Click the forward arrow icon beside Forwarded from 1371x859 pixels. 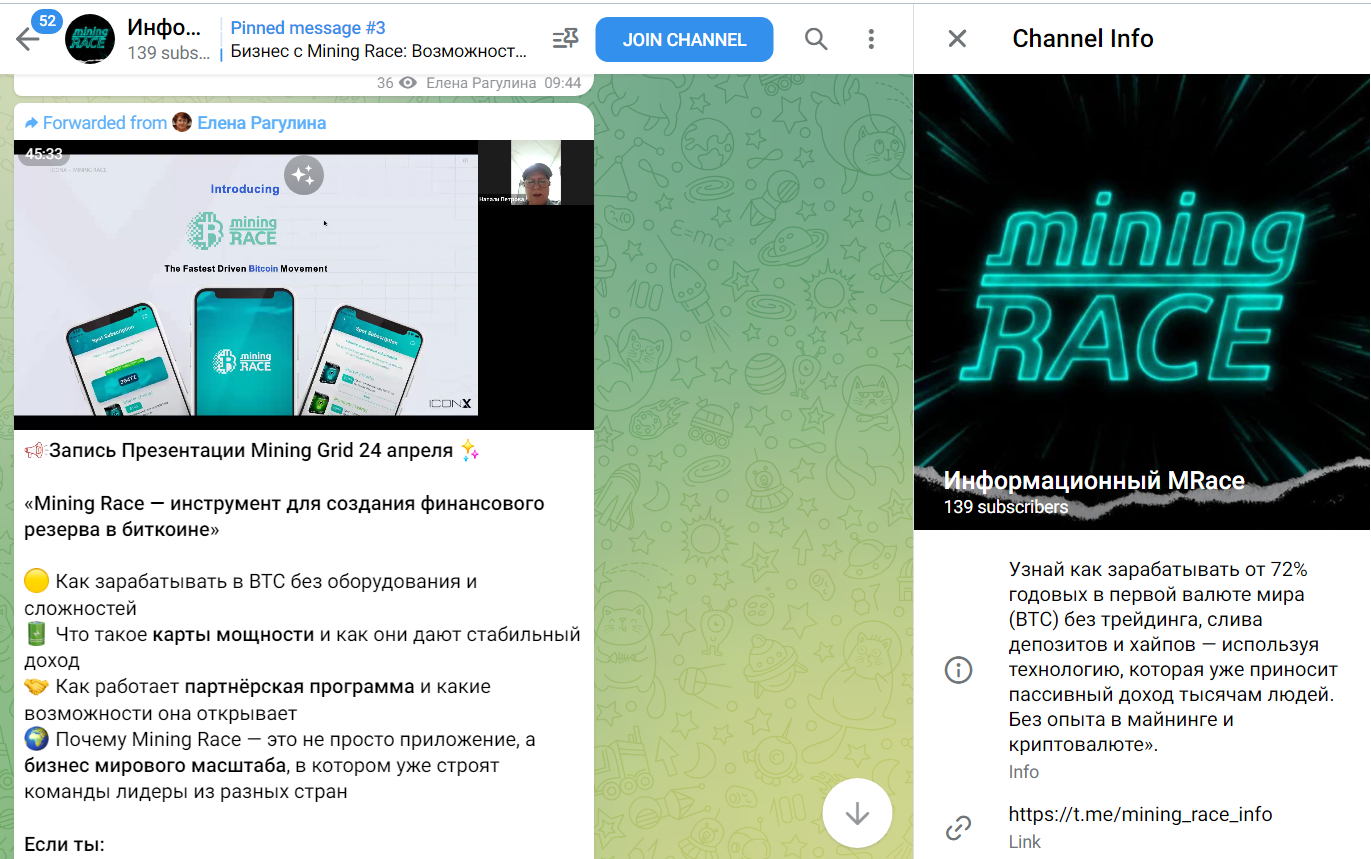[x=31, y=123]
